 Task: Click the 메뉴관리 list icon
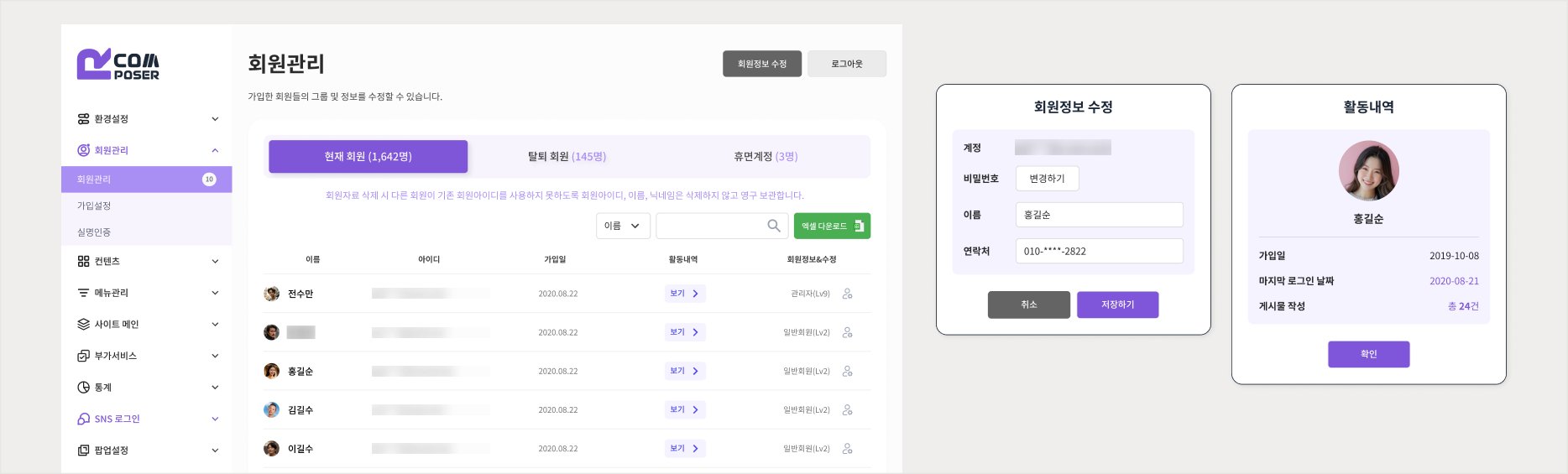pos(83,293)
